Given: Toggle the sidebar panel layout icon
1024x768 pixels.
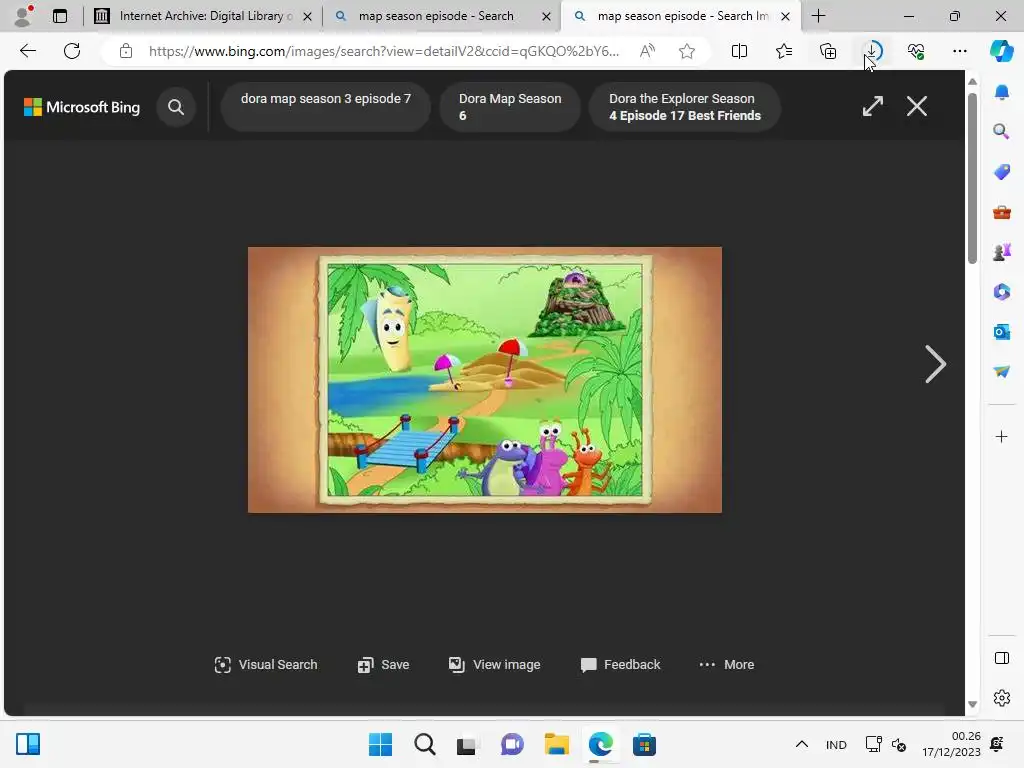Looking at the screenshot, I should (1002, 658).
